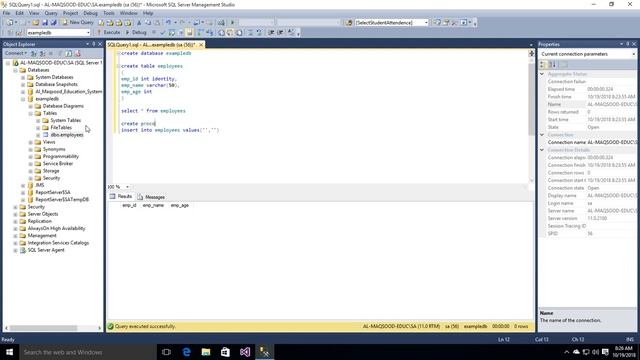Select Results to Grid mode
640x360 pixels.
click(230, 32)
